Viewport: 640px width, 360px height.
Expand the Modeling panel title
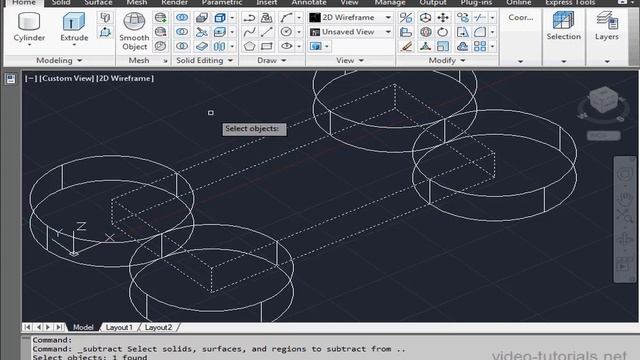point(59,60)
